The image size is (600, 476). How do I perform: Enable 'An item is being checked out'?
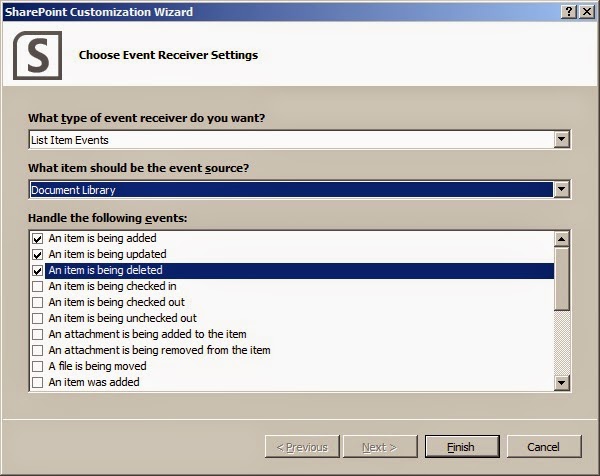[x=38, y=302]
